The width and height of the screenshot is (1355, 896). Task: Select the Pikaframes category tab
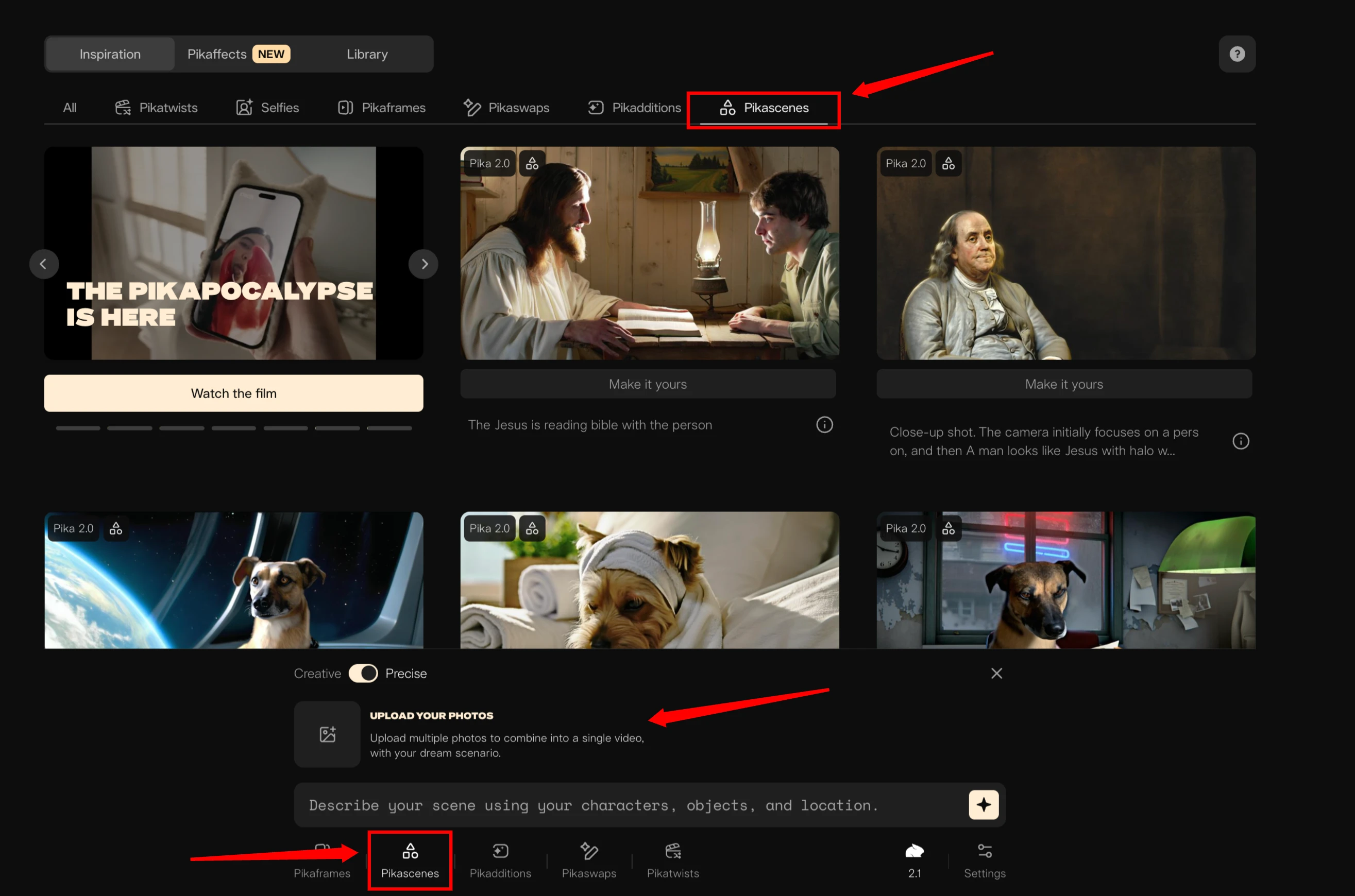(x=381, y=108)
